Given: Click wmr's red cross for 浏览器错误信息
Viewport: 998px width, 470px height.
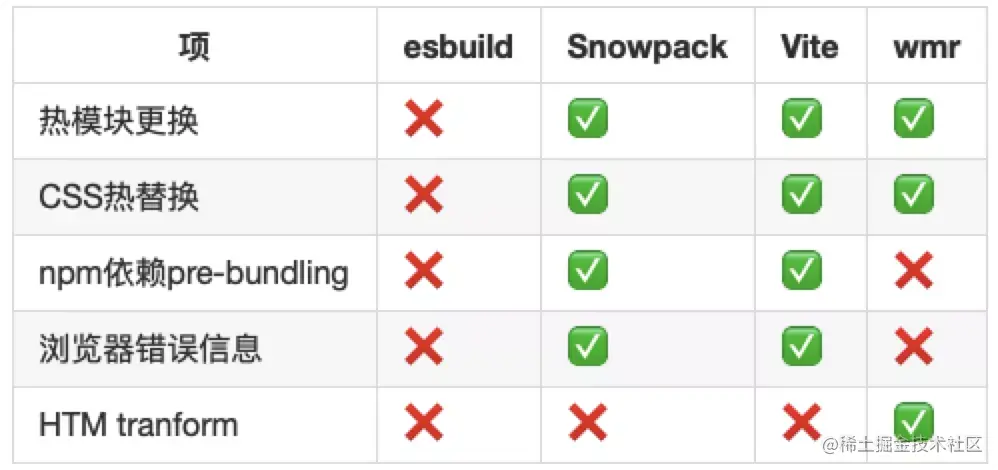Looking at the screenshot, I should click(x=913, y=346).
